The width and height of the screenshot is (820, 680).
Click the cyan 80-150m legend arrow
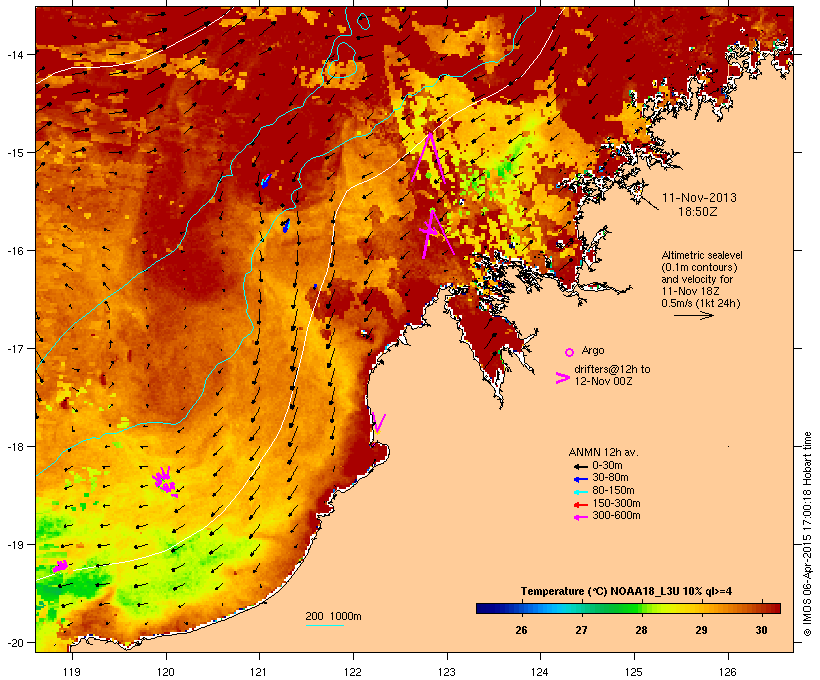click(x=580, y=492)
